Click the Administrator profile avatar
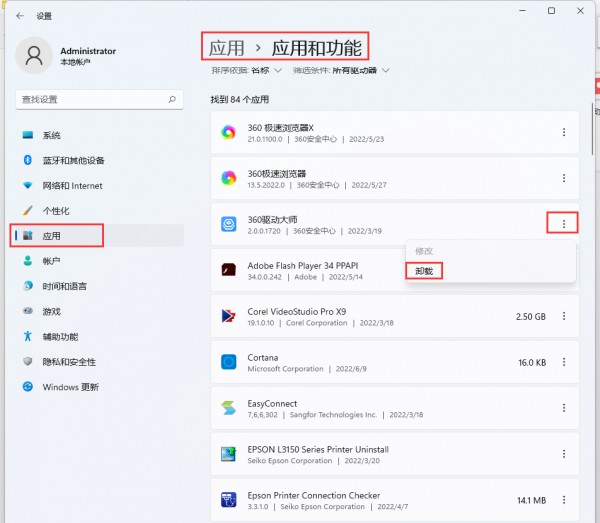The height and width of the screenshot is (523, 600). 34,55
